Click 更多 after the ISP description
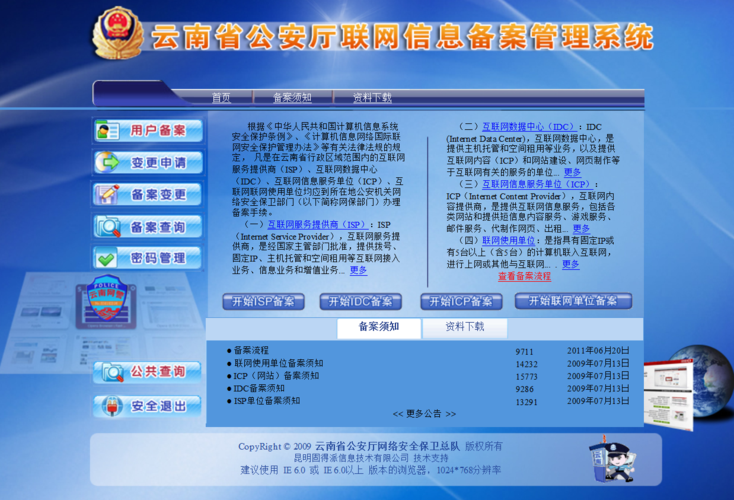734x500 pixels. point(358,270)
